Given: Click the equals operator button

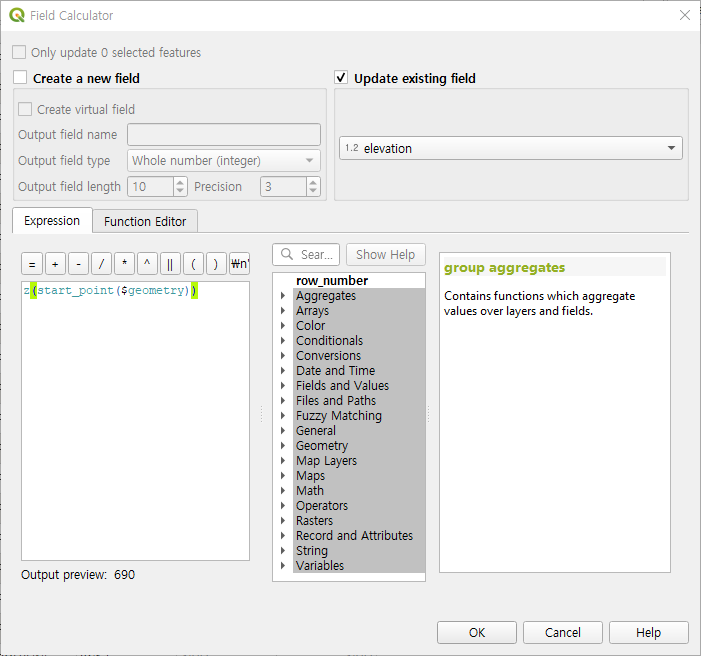Looking at the screenshot, I should 32,264.
